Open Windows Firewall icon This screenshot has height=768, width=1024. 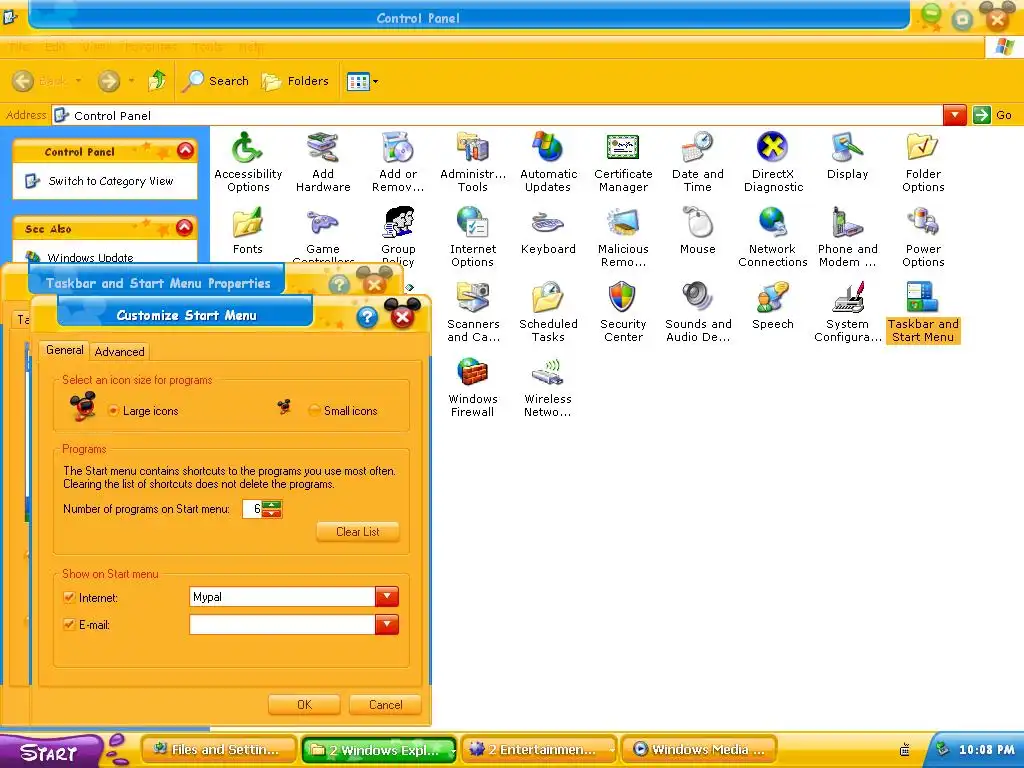pyautogui.click(x=473, y=387)
